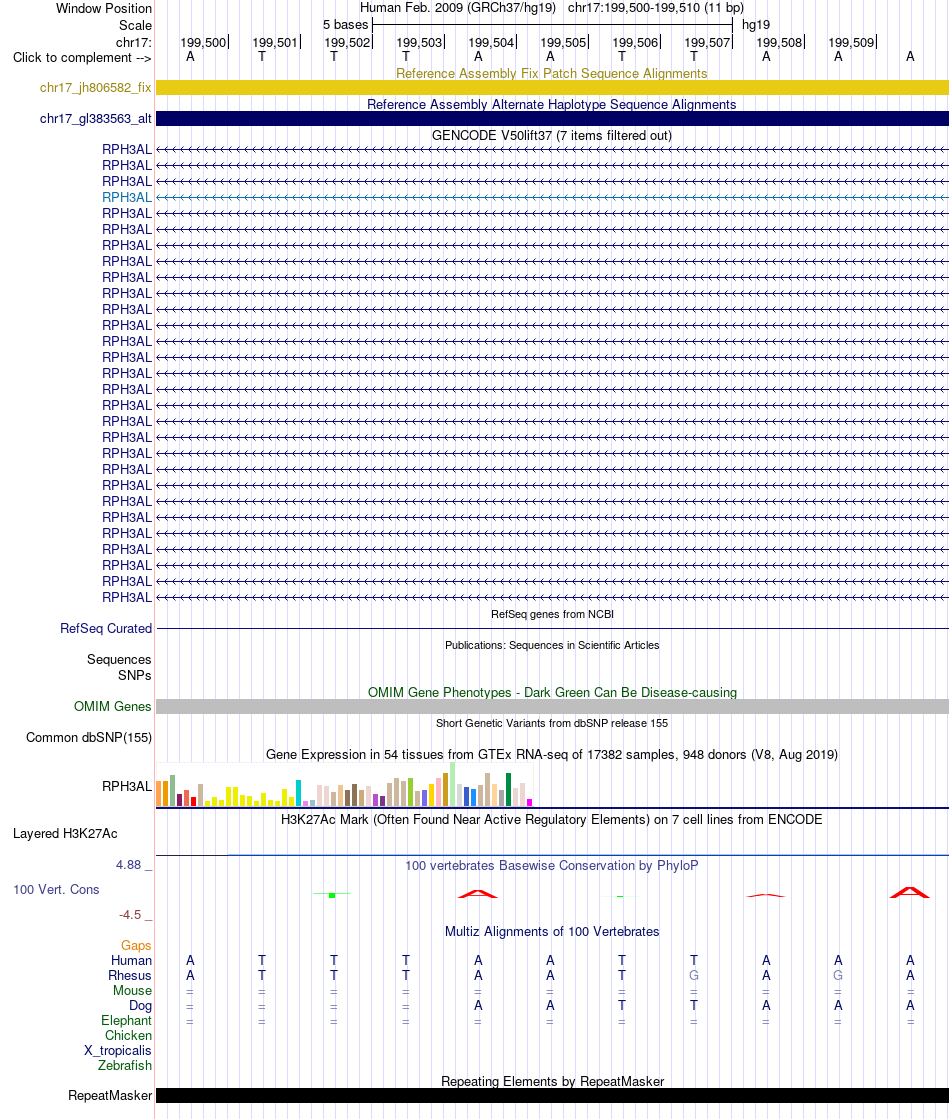Click the GTEx Gene Expression track title
This screenshot has height=1119, width=950.
click(552, 754)
